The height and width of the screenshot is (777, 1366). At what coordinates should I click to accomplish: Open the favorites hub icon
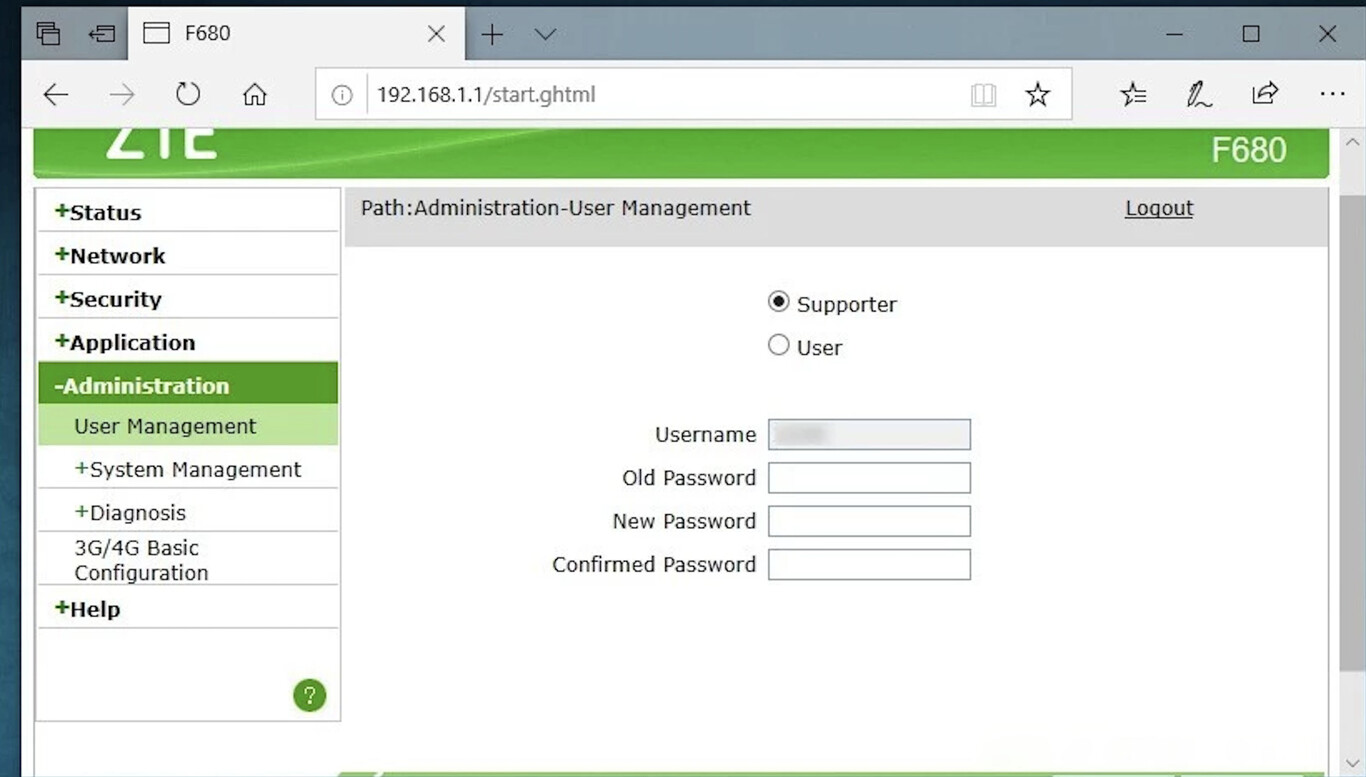click(1133, 94)
